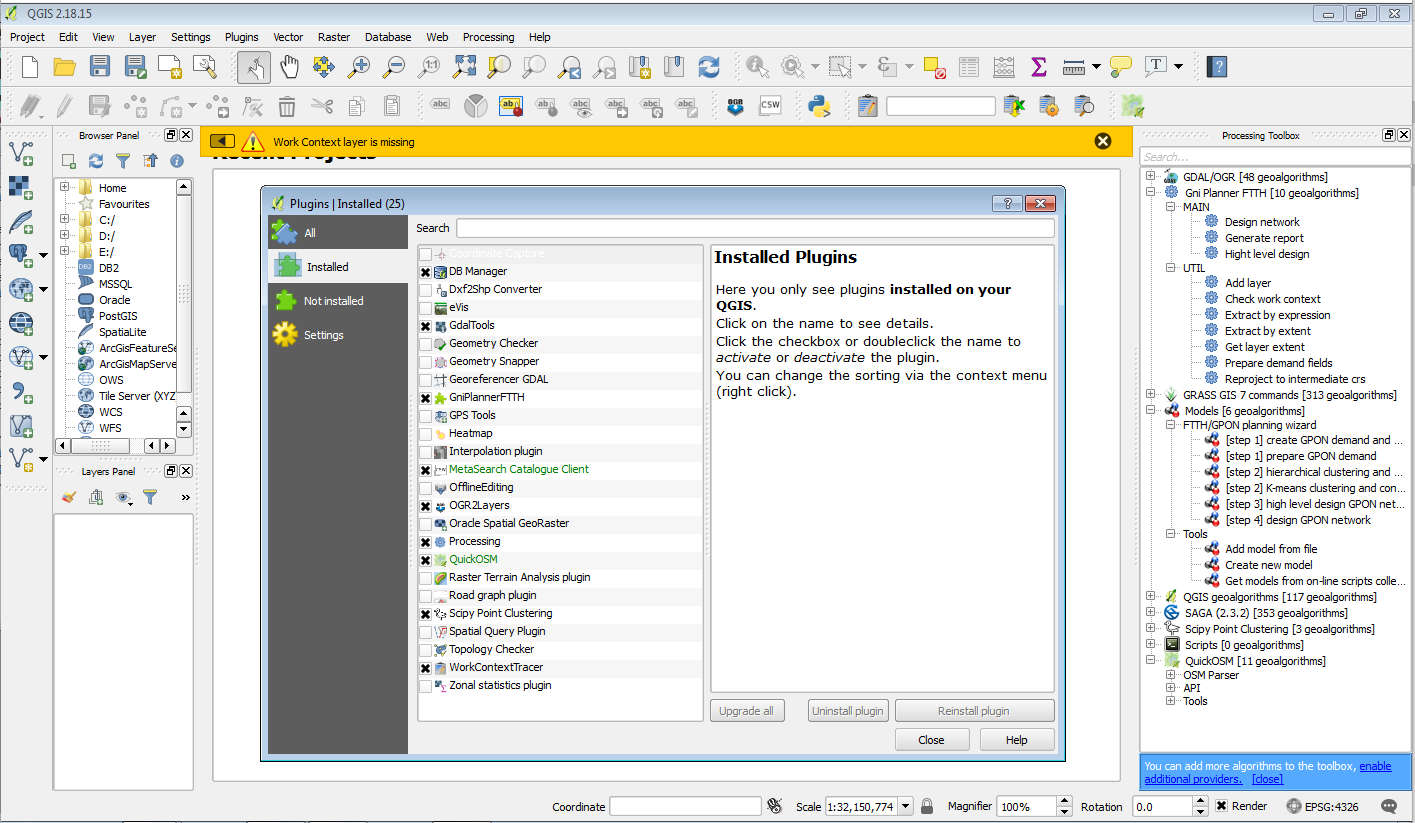
Task: Switch to plugin Settings tab
Action: [x=338, y=335]
